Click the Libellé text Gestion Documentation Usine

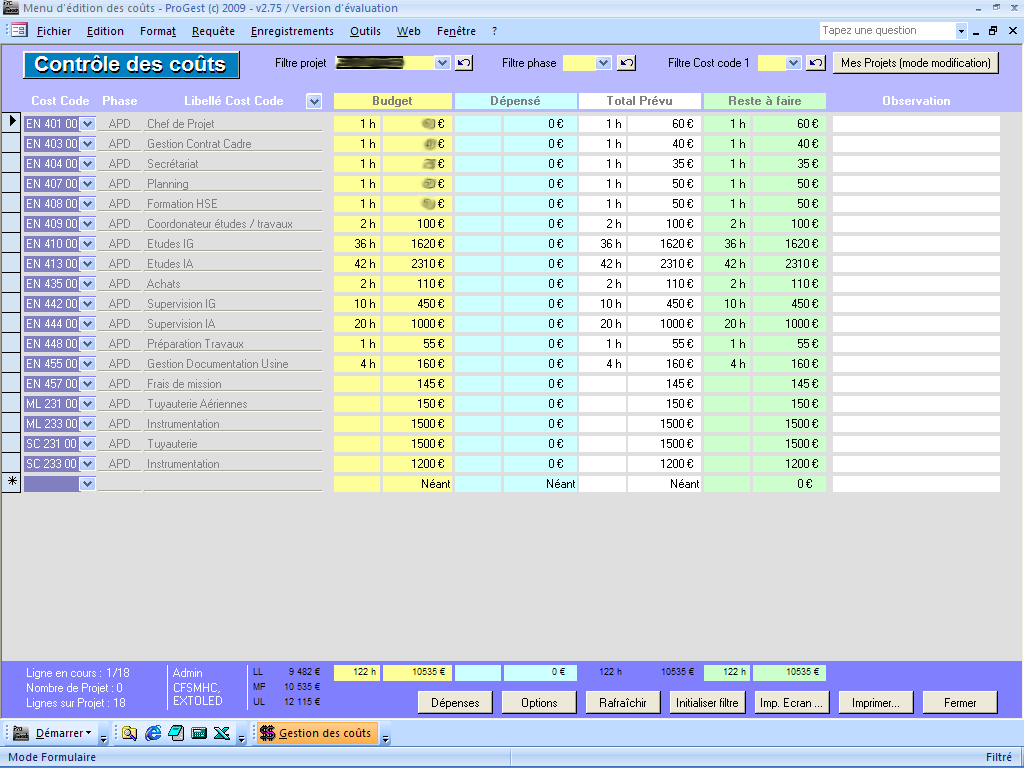pyautogui.click(x=217, y=364)
